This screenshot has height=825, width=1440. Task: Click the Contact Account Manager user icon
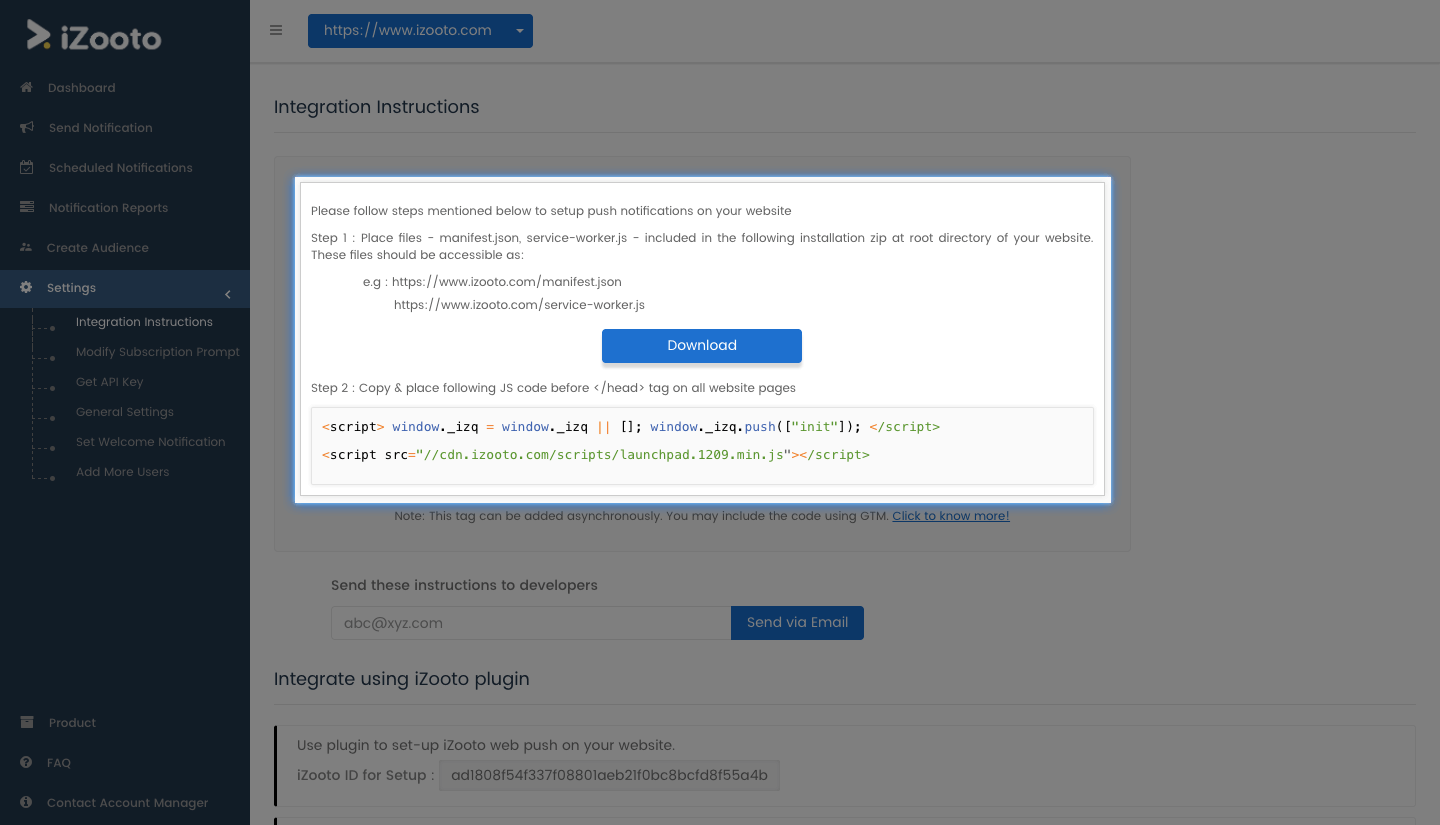[26, 802]
